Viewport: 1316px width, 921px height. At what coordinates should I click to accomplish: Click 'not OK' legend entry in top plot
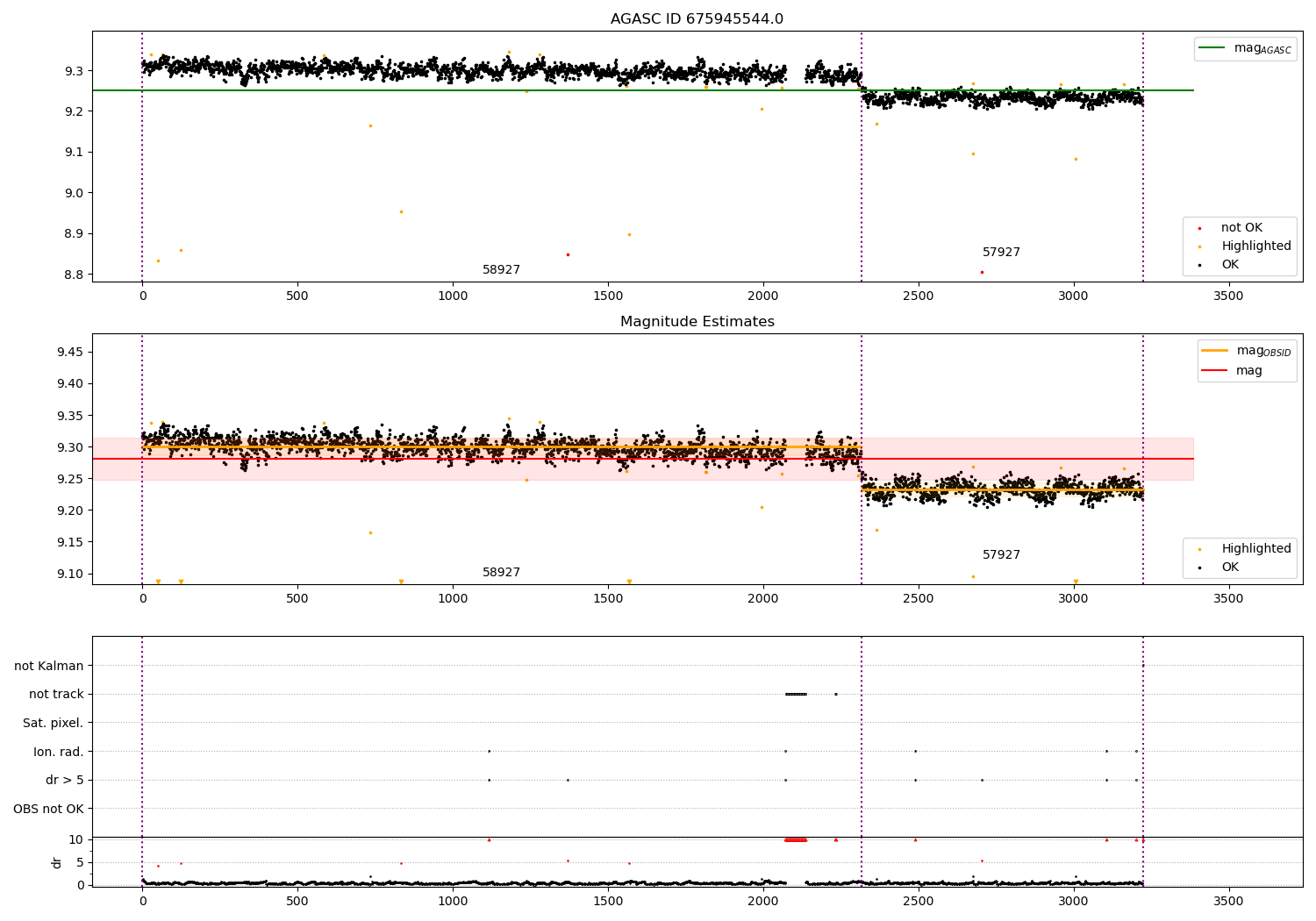click(x=1230, y=228)
